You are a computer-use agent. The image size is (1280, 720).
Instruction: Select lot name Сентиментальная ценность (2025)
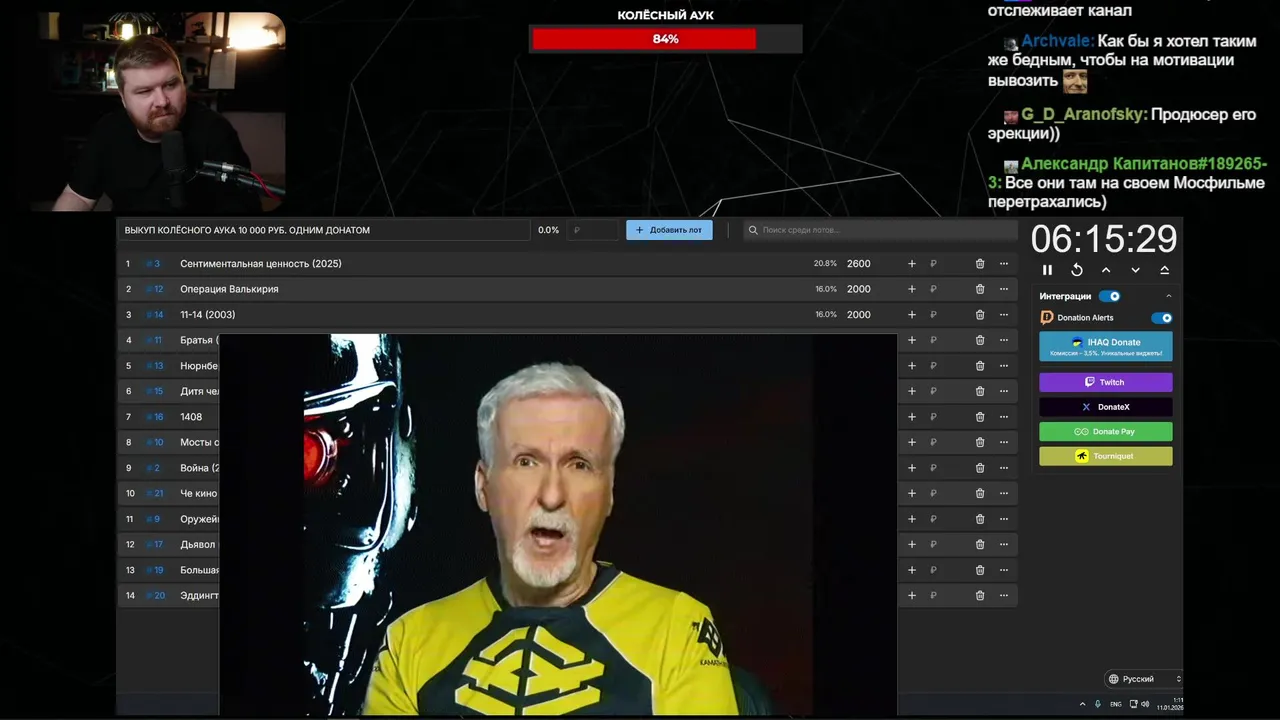pyautogui.click(x=261, y=264)
